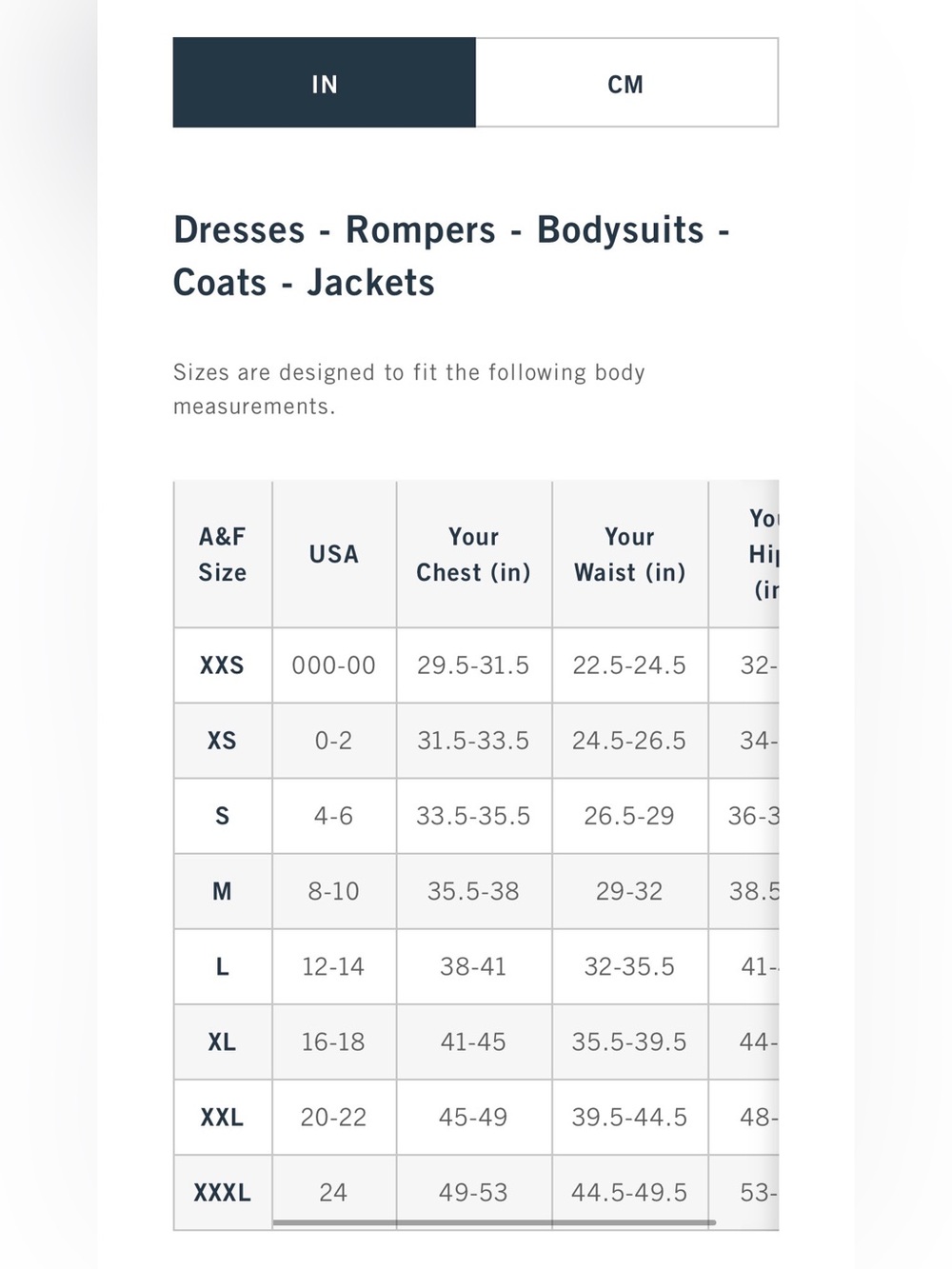Click the size description paragraph text
Screen dimensions: 952x1269
click(x=409, y=389)
